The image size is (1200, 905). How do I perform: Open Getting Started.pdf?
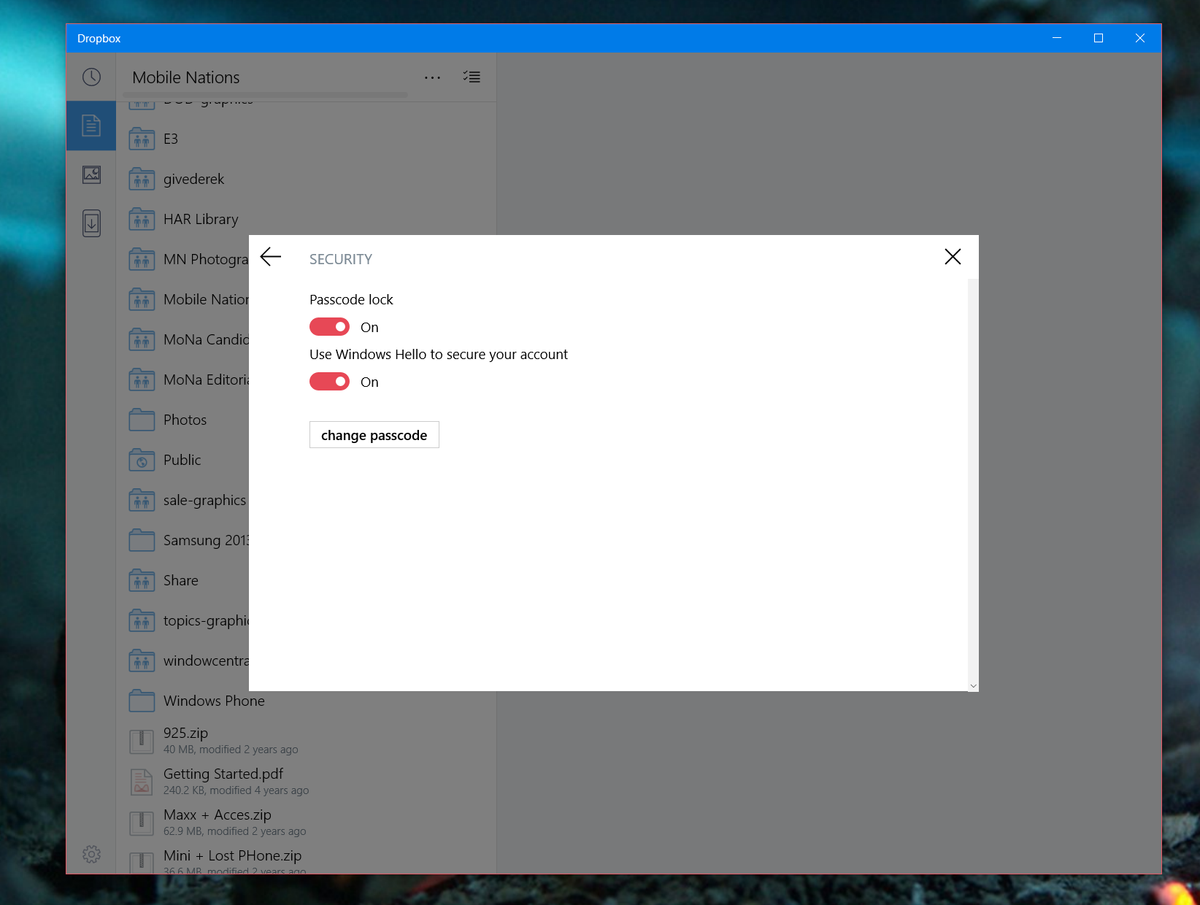coord(222,773)
